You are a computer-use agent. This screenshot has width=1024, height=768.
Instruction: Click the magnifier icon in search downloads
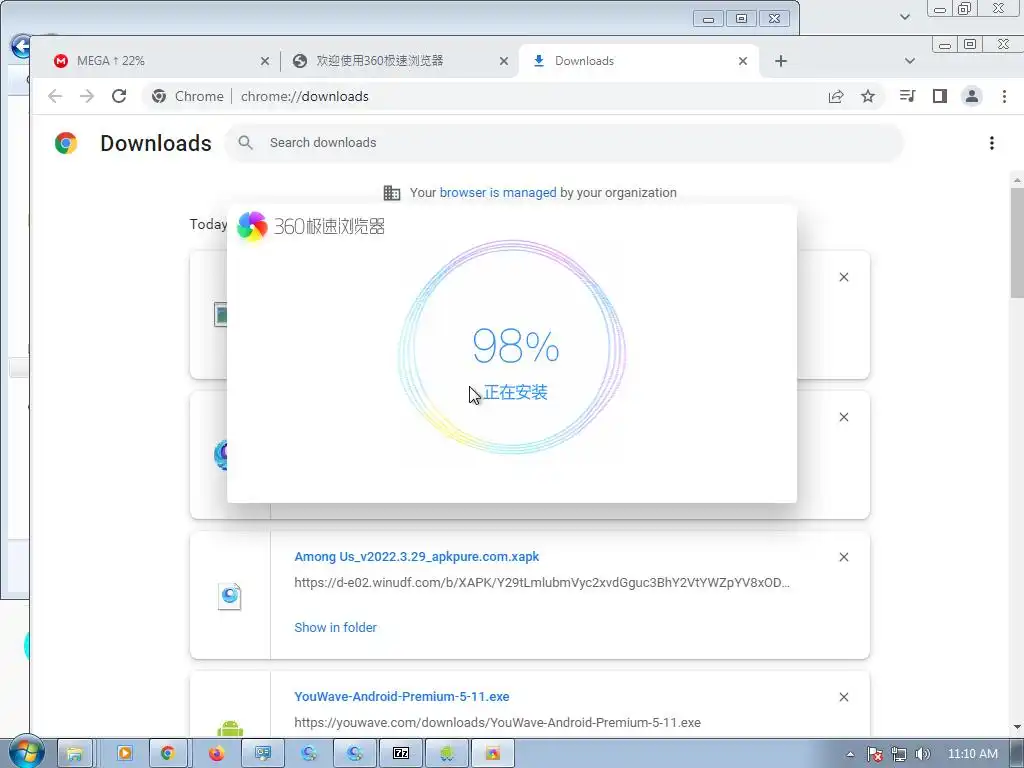246,142
